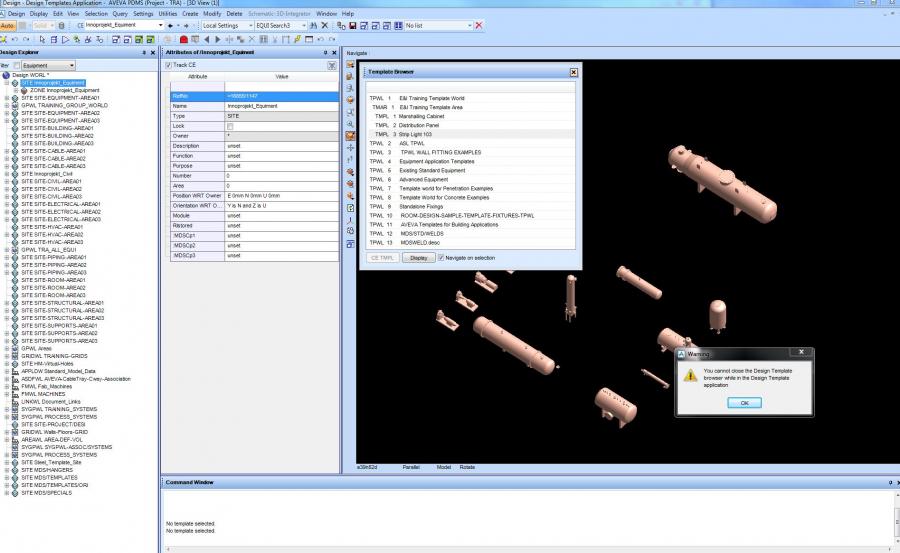Click the undo arrow icon in second toolbar
900x553 pixels.
(15, 40)
